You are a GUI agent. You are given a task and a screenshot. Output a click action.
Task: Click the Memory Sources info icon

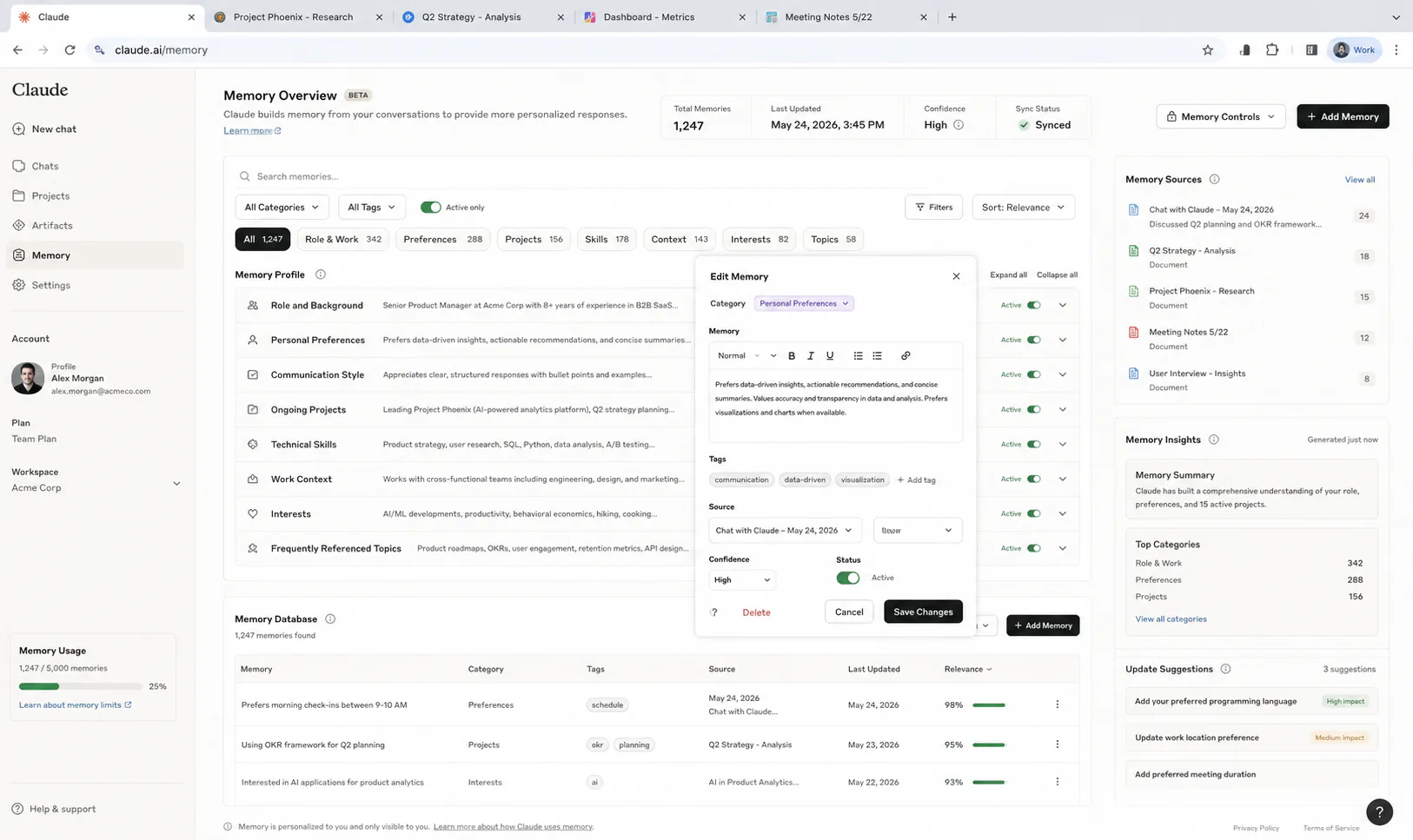point(1215,179)
